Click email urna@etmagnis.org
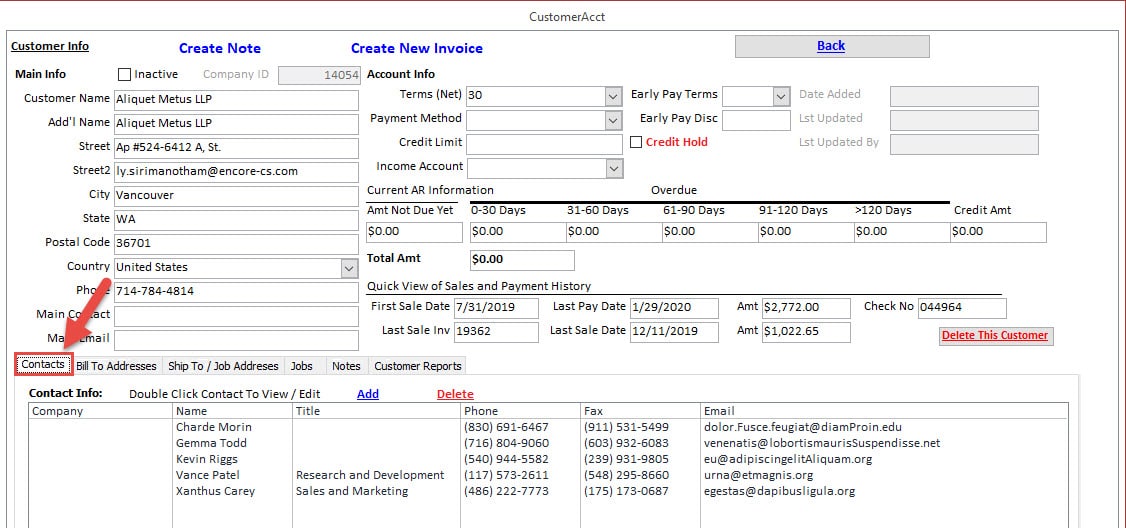This screenshot has height=528, width=1126. click(759, 476)
